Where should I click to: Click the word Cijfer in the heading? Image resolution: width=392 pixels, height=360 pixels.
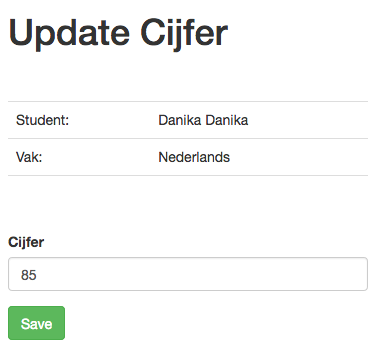click(184, 33)
